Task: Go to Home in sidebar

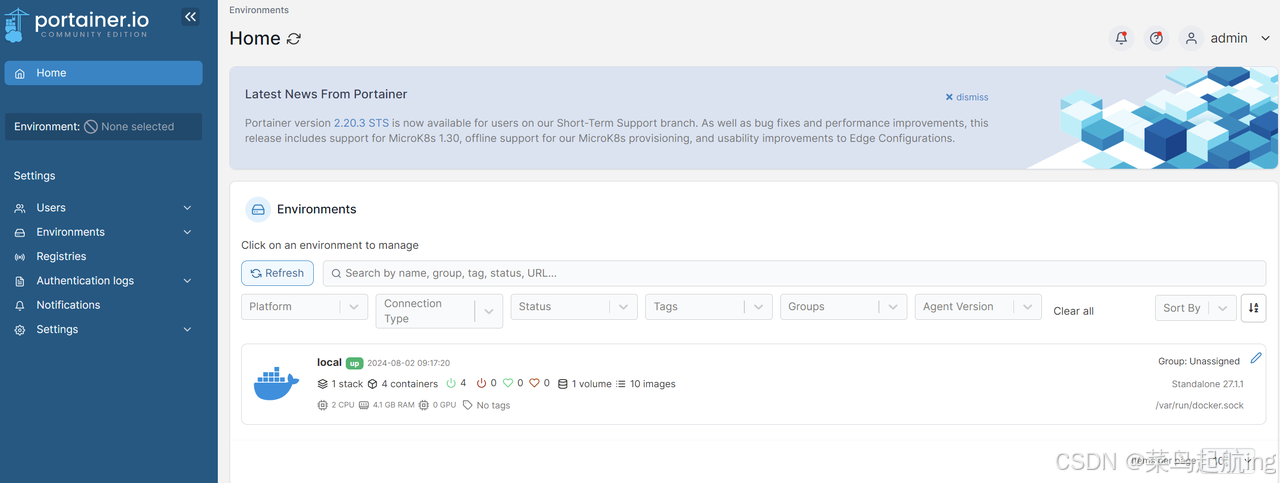Action: pos(104,73)
